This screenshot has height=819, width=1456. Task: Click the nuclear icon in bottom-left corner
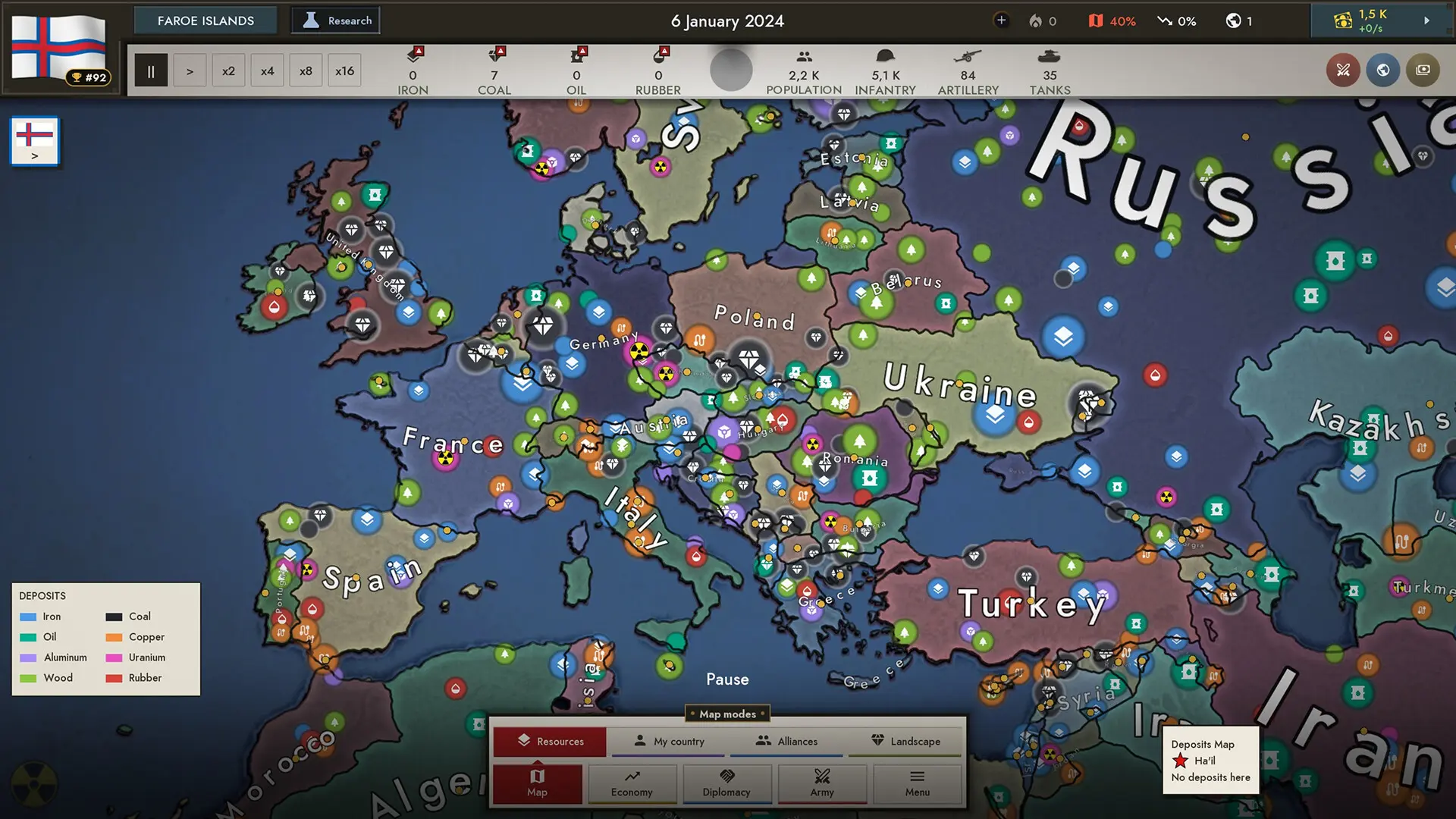[33, 786]
